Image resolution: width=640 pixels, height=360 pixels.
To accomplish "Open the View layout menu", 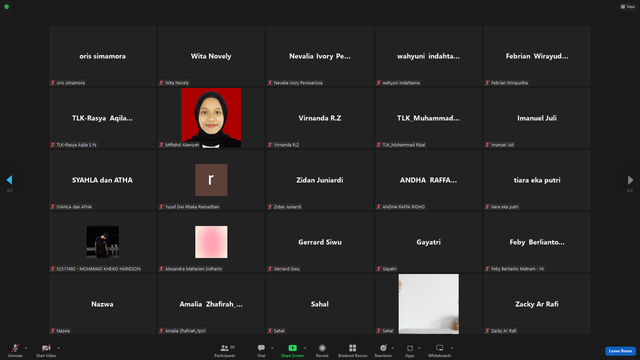I will coord(628,7).
